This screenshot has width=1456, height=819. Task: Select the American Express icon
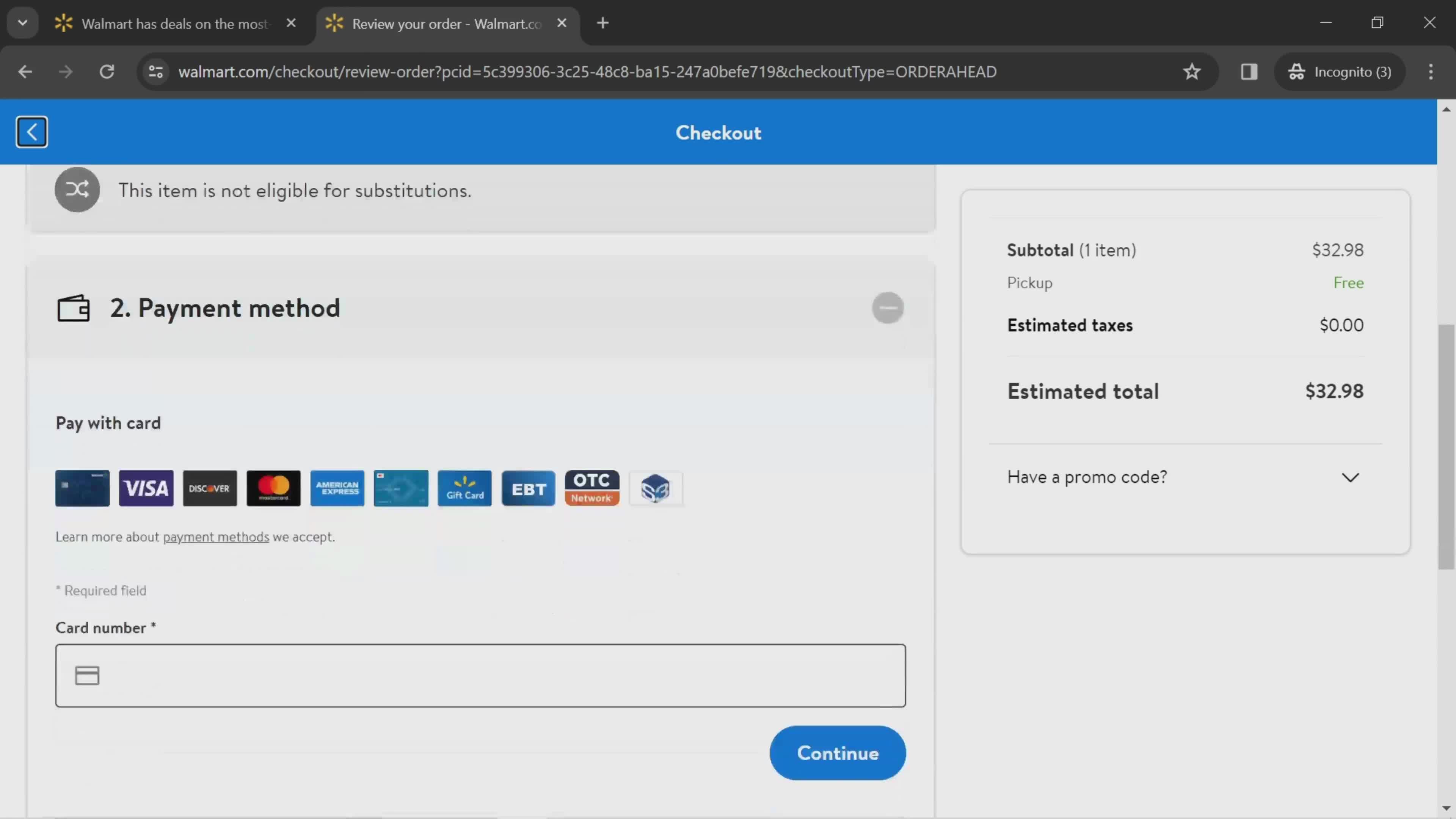[337, 488]
